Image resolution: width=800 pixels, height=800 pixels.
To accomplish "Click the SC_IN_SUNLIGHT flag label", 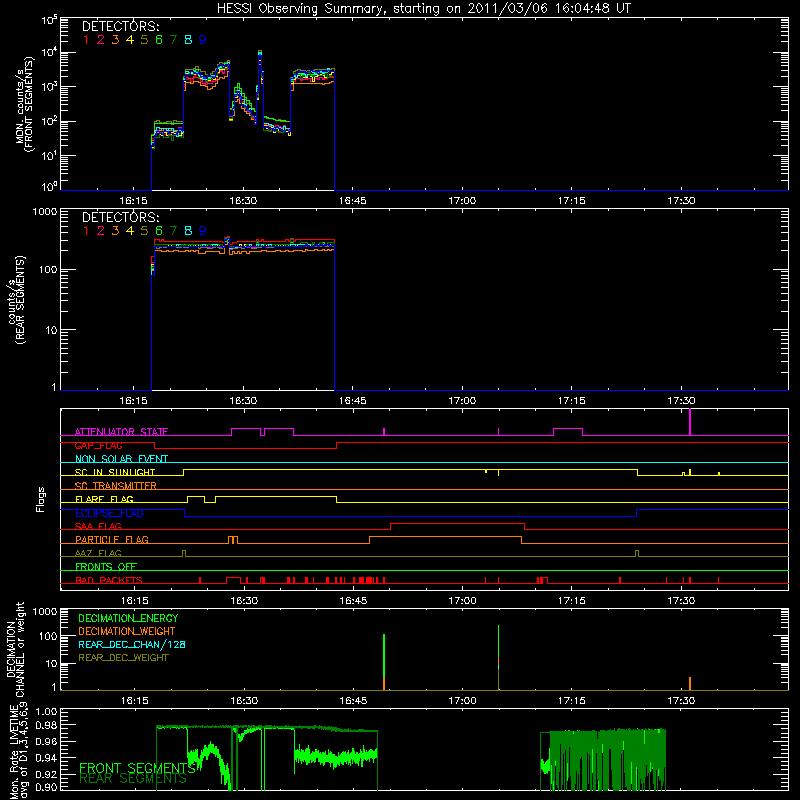I will pos(115,472).
